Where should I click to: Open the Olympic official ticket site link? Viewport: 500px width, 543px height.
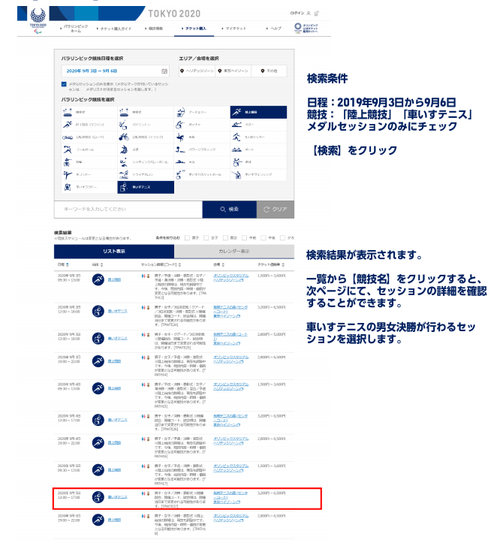click(x=306, y=28)
